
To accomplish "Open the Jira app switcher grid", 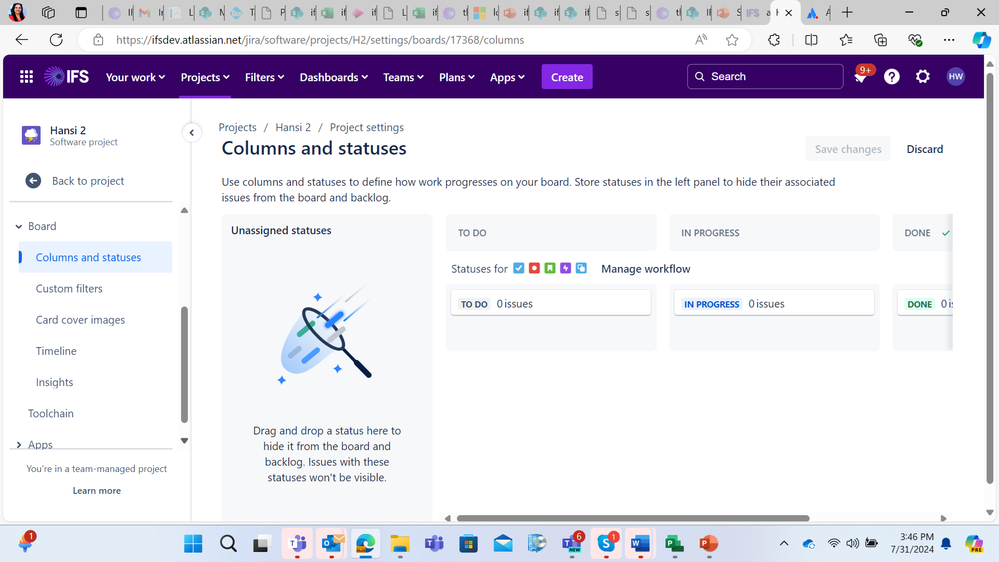I will (x=26, y=77).
